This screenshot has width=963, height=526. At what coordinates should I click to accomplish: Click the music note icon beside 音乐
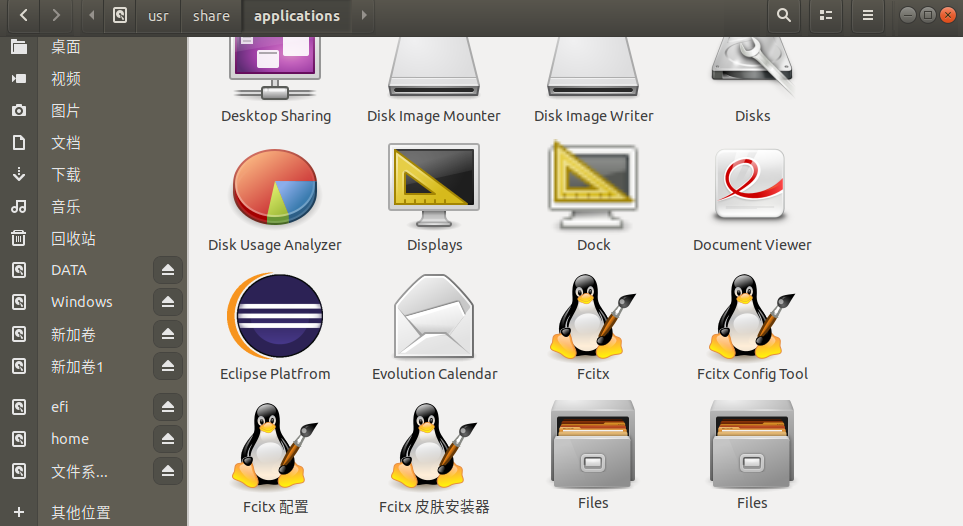[x=19, y=206]
